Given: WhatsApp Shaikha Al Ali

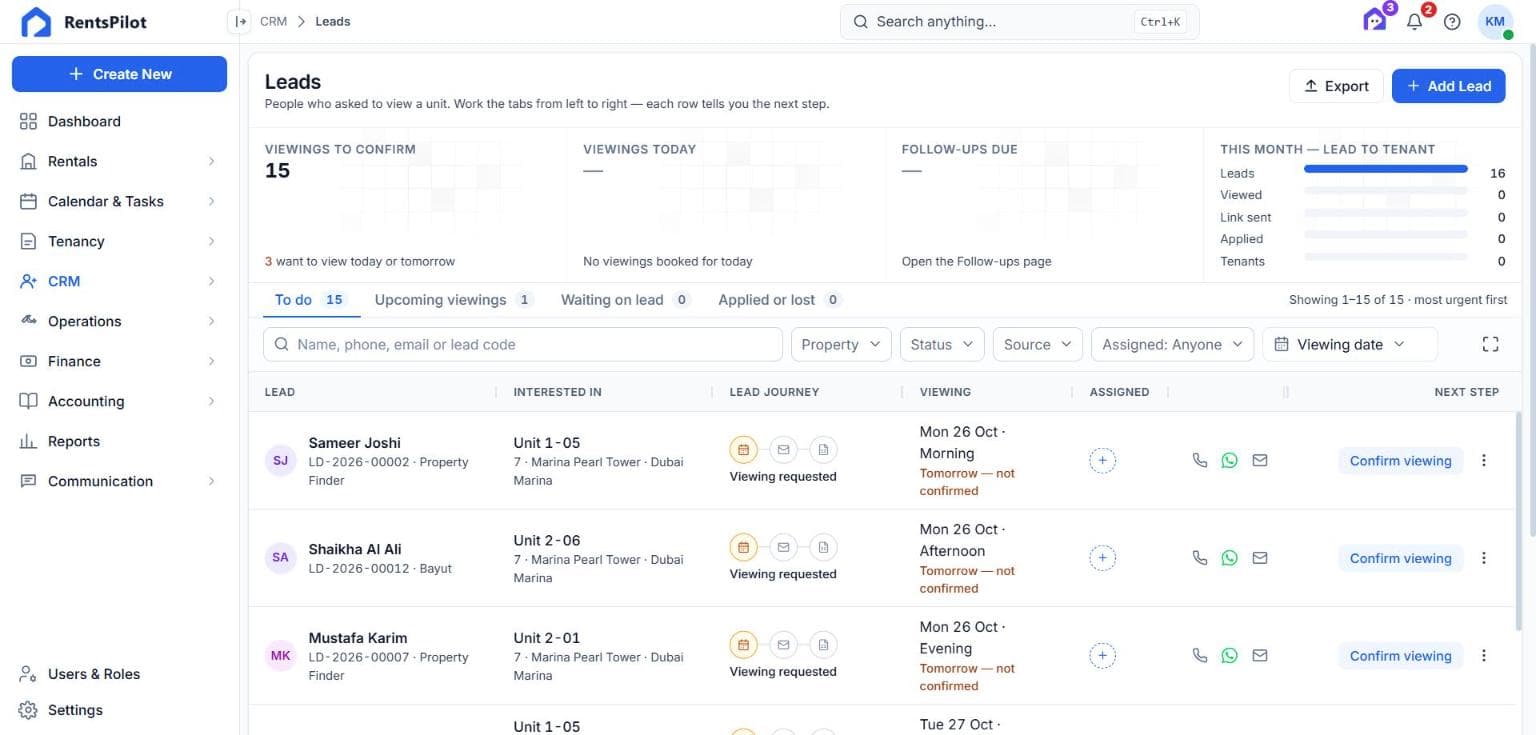Looking at the screenshot, I should [1230, 558].
